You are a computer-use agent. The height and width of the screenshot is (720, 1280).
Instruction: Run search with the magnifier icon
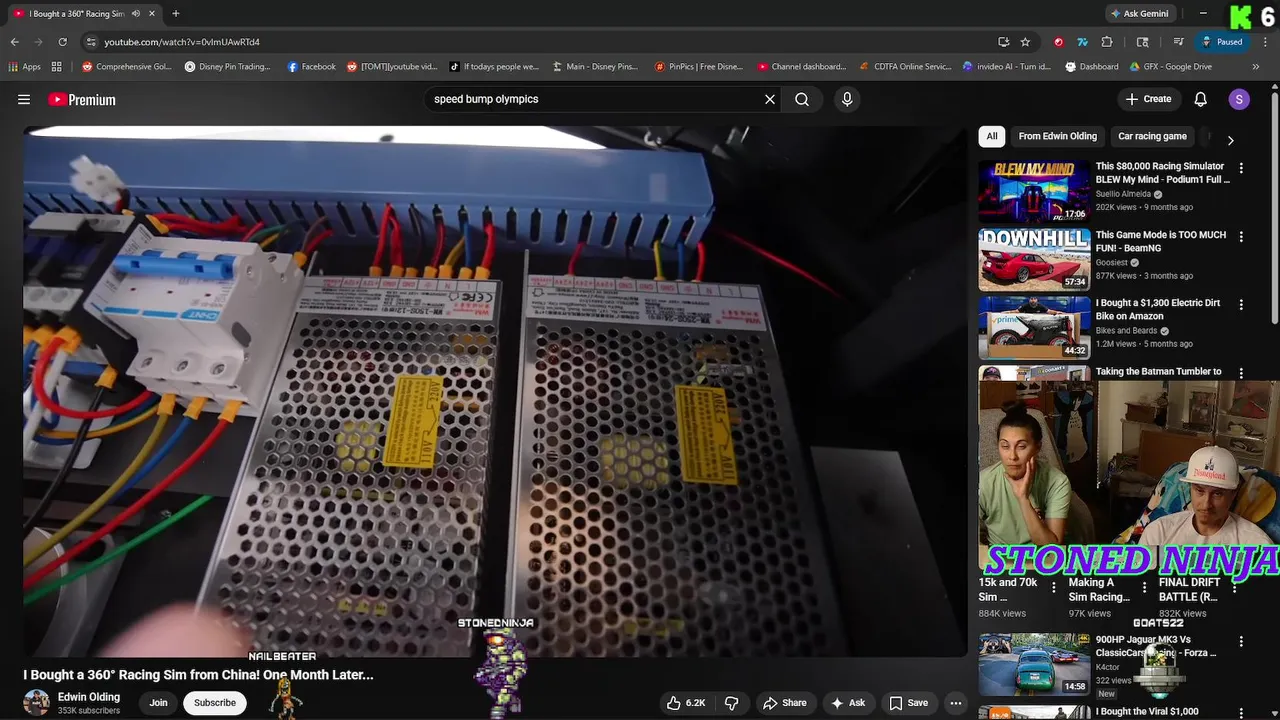pos(802,99)
